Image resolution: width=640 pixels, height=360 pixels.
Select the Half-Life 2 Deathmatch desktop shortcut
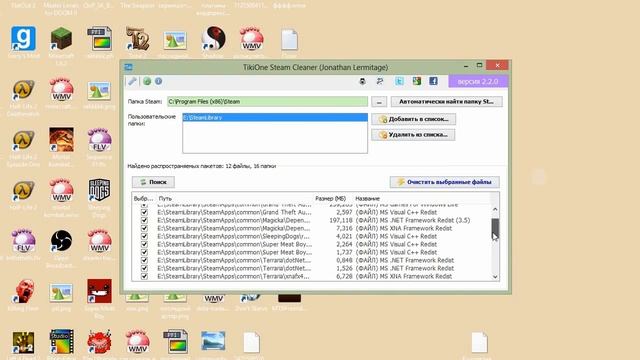click(x=23, y=90)
